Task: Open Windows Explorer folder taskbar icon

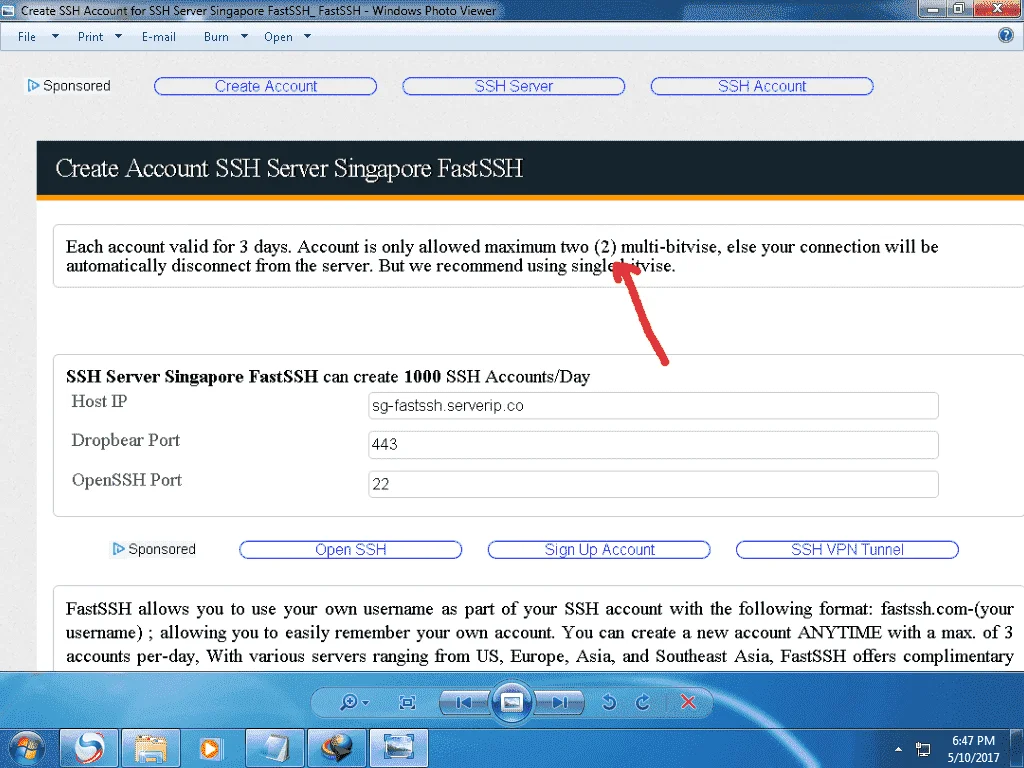Action: tap(151, 748)
